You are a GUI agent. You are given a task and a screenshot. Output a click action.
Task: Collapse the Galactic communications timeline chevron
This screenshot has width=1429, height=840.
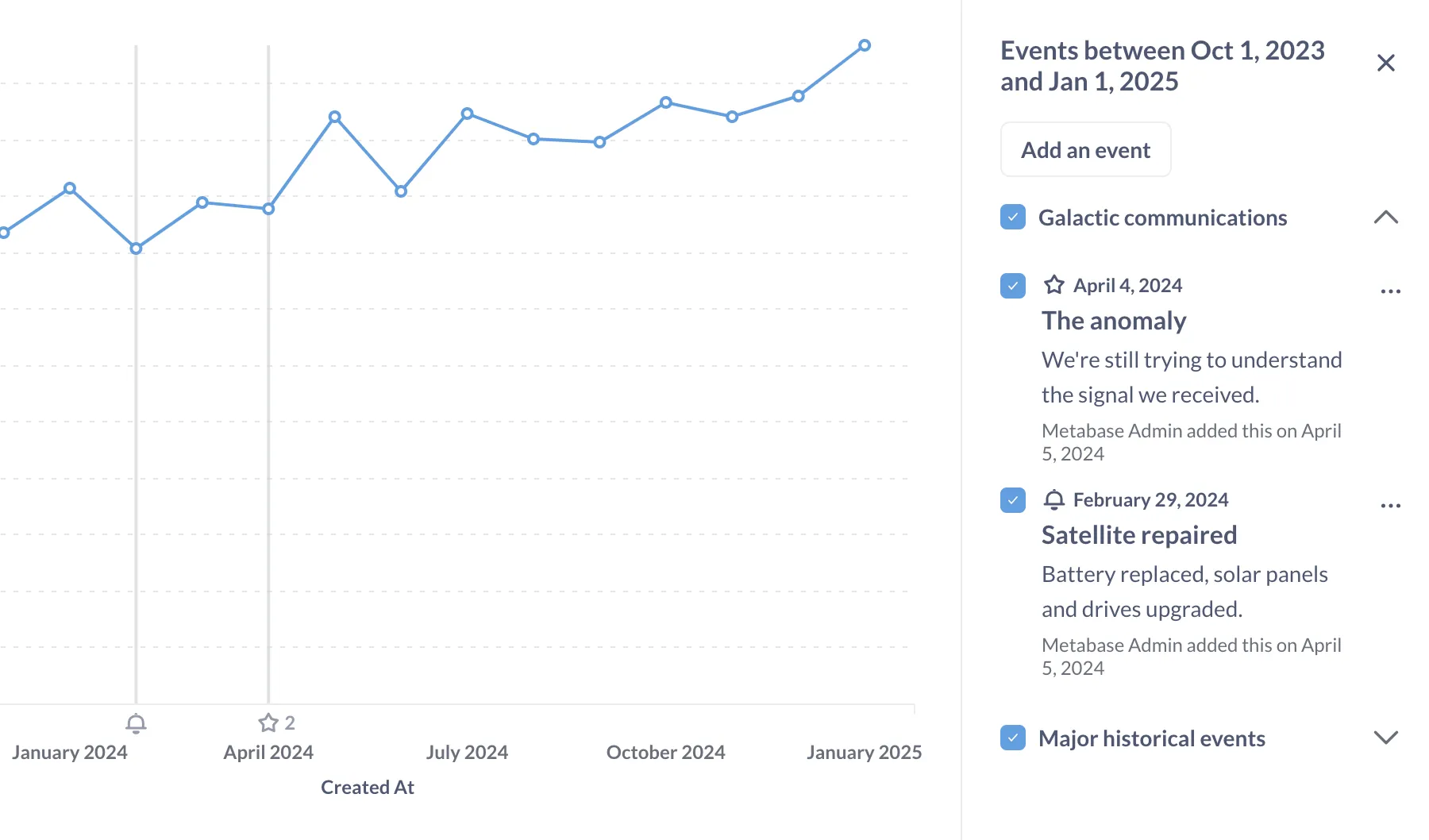point(1386,218)
